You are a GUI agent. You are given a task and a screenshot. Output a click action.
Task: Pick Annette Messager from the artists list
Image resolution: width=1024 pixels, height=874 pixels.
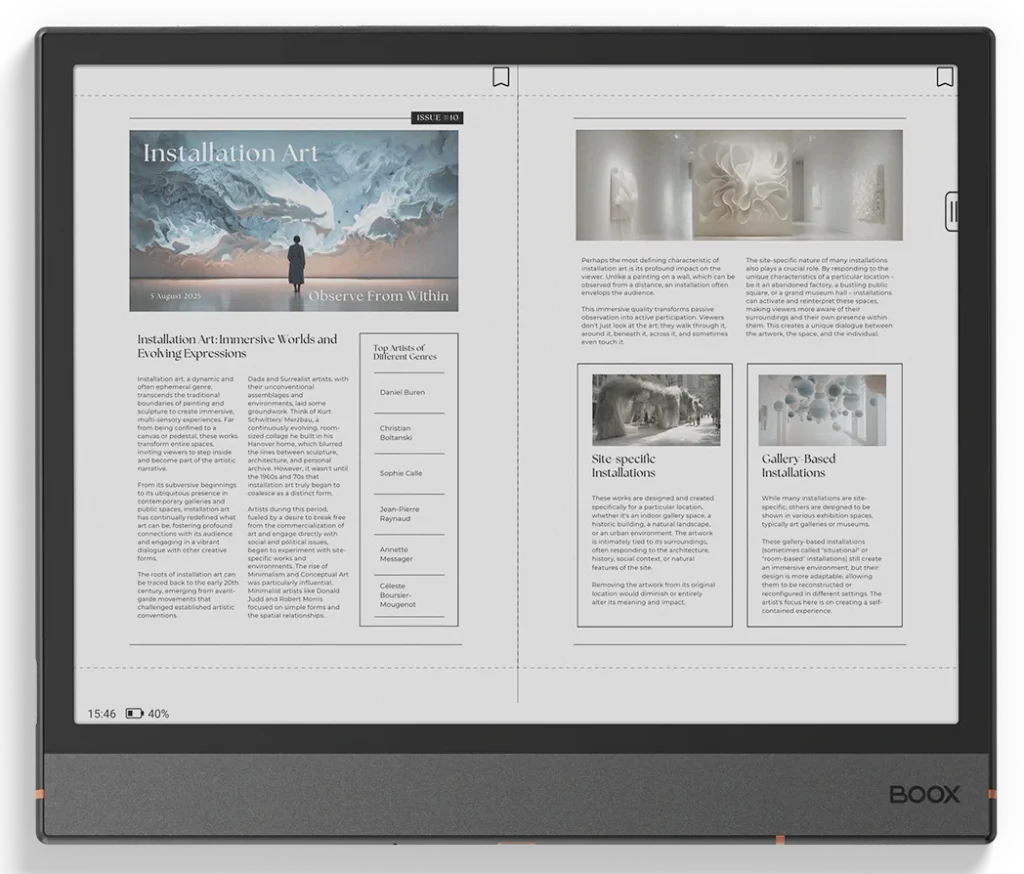click(x=397, y=554)
